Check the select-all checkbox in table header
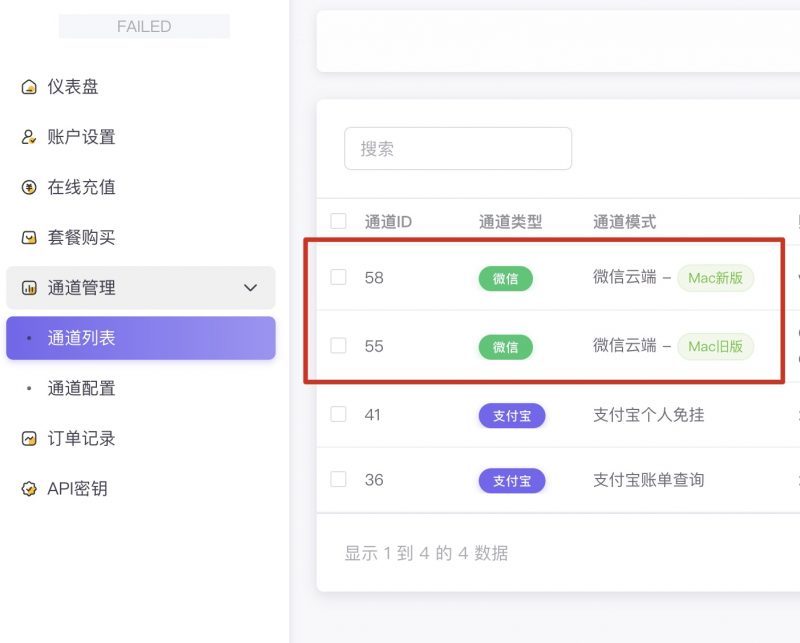 click(338, 222)
